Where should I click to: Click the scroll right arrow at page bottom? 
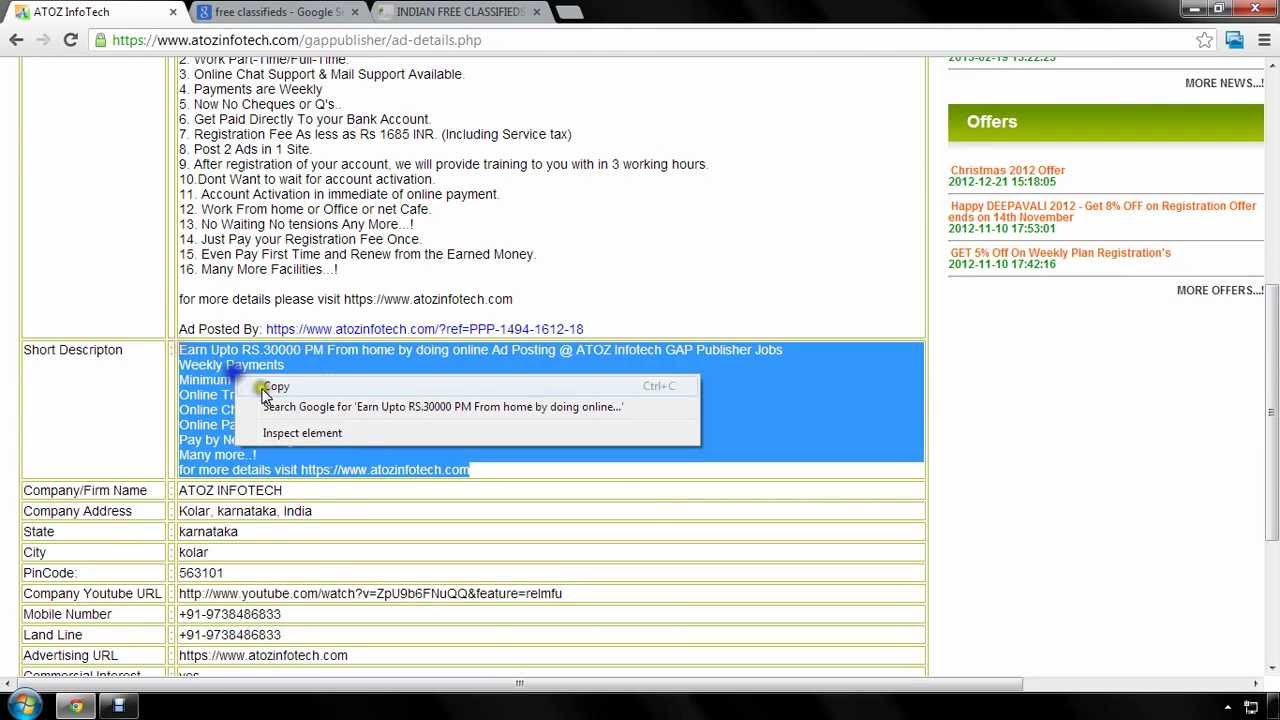(x=1256, y=684)
